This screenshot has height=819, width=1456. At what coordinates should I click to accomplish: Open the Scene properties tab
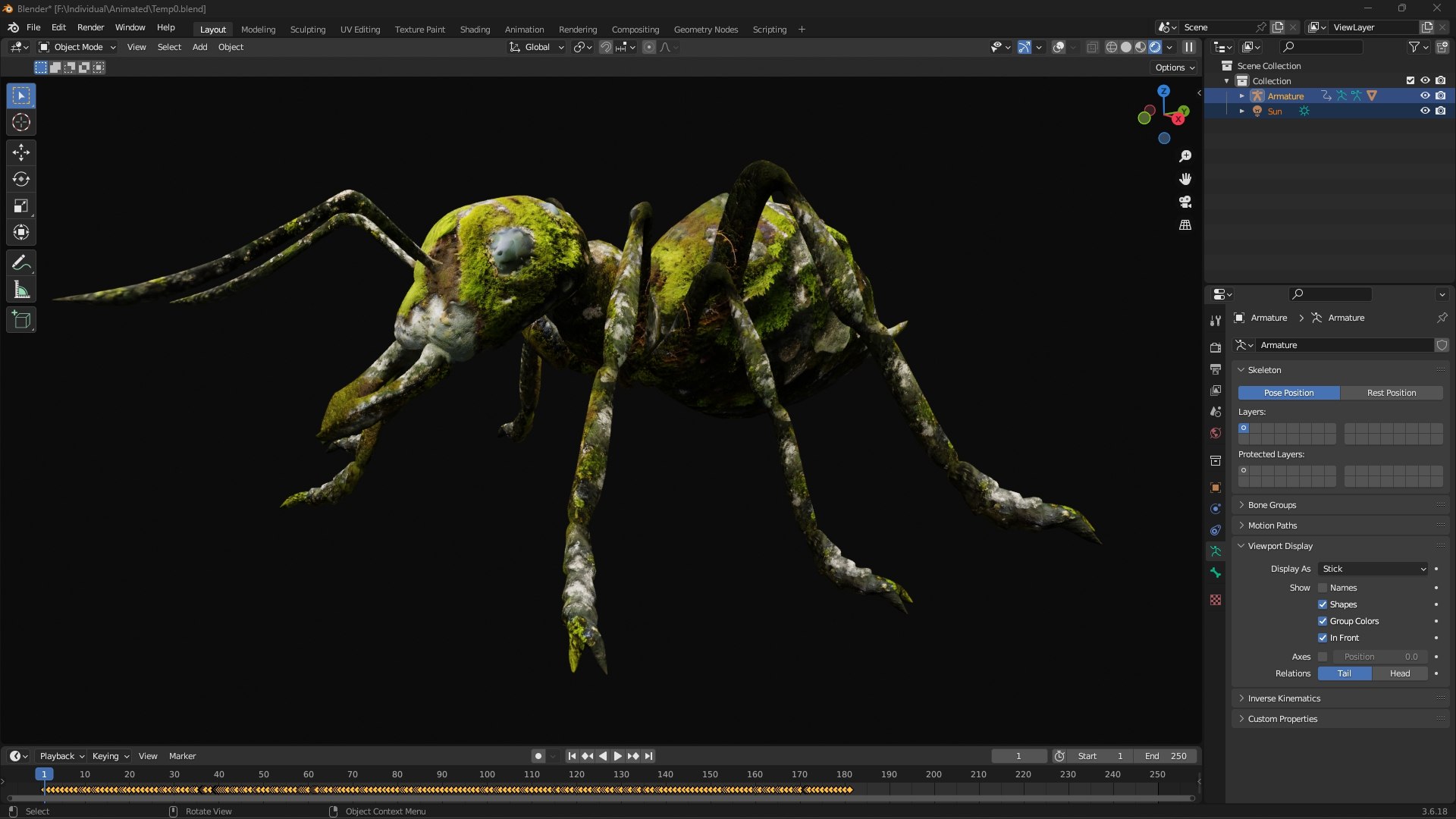click(x=1216, y=412)
